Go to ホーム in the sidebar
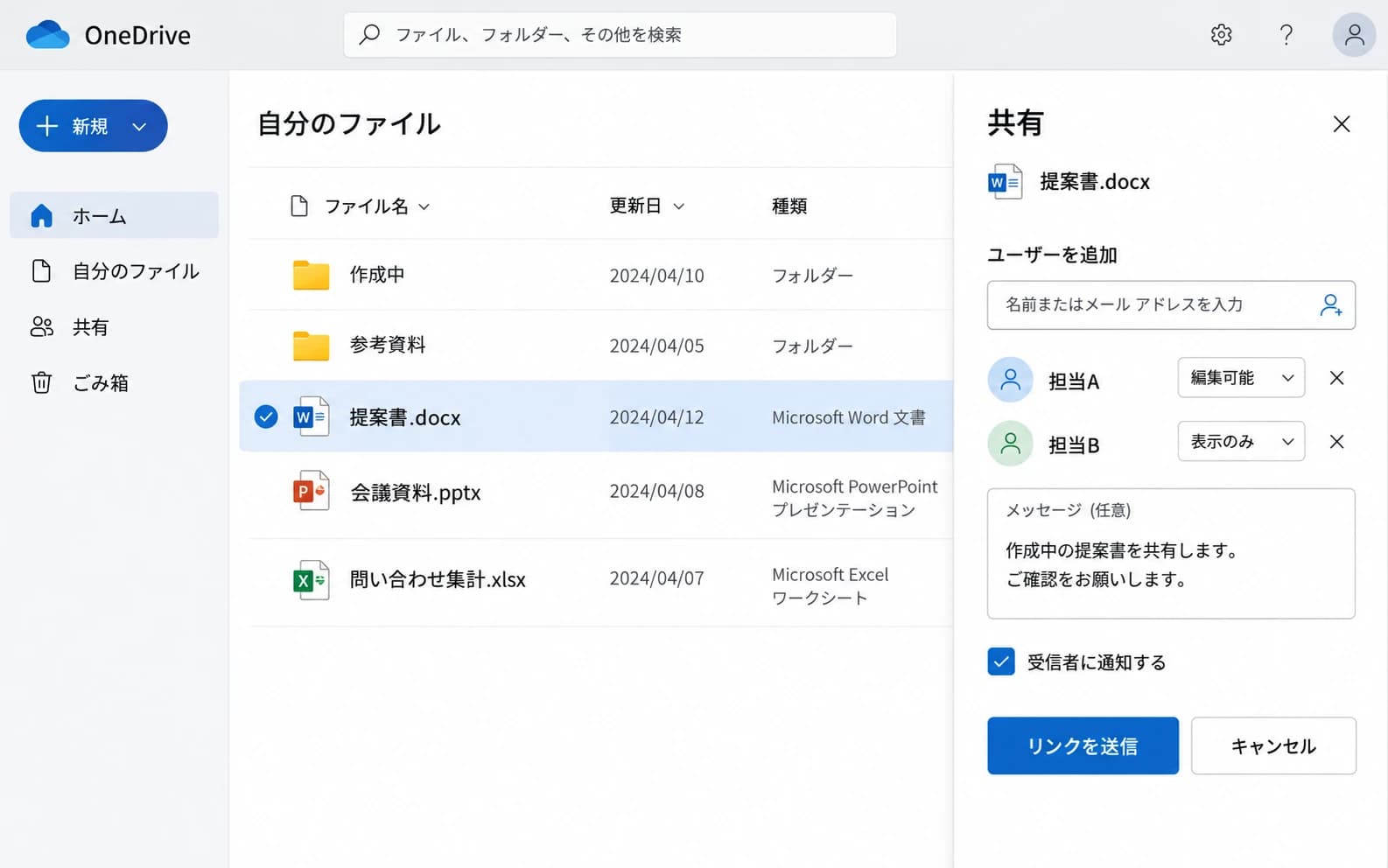 (x=114, y=215)
